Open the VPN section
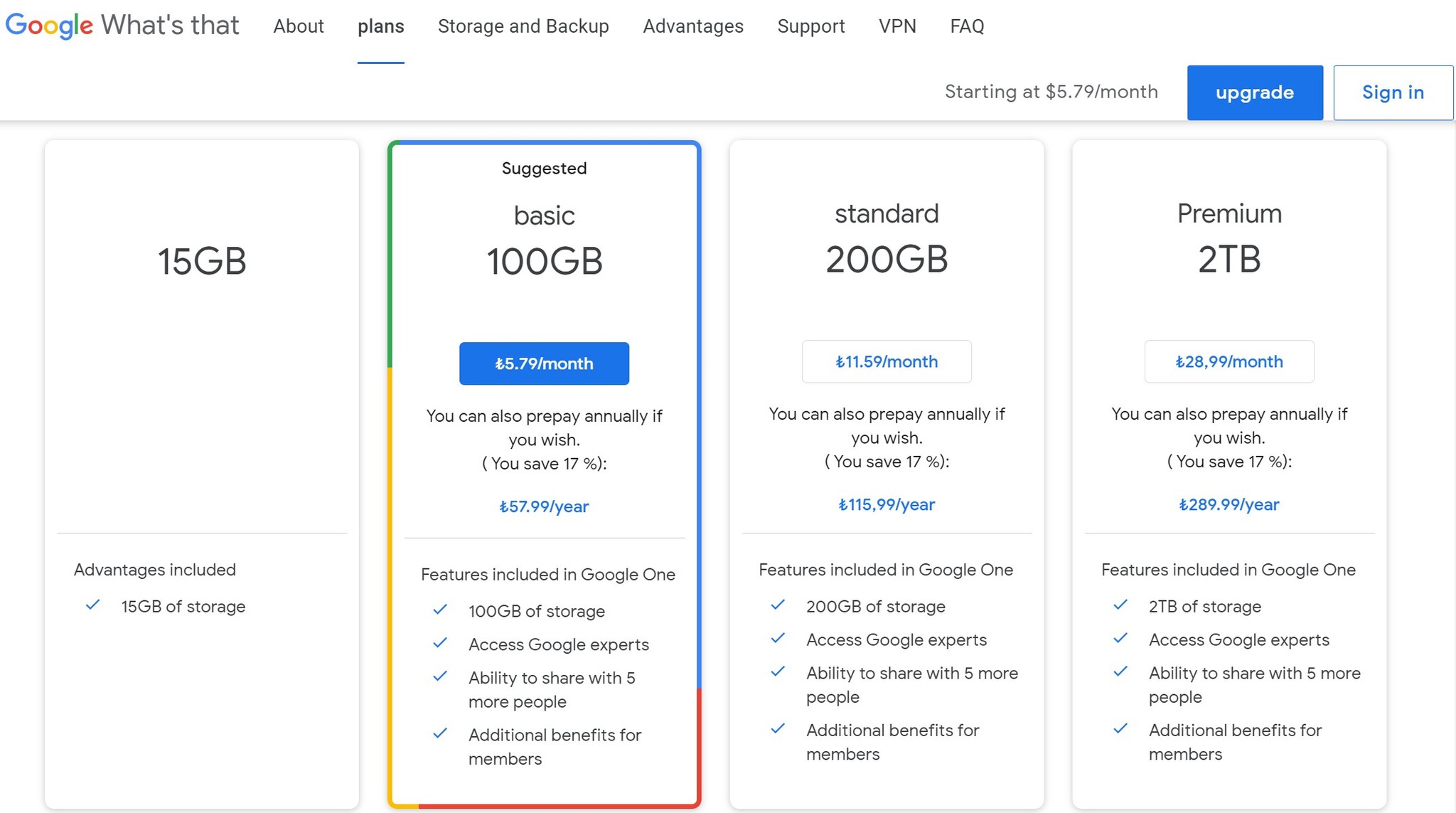 point(897,26)
